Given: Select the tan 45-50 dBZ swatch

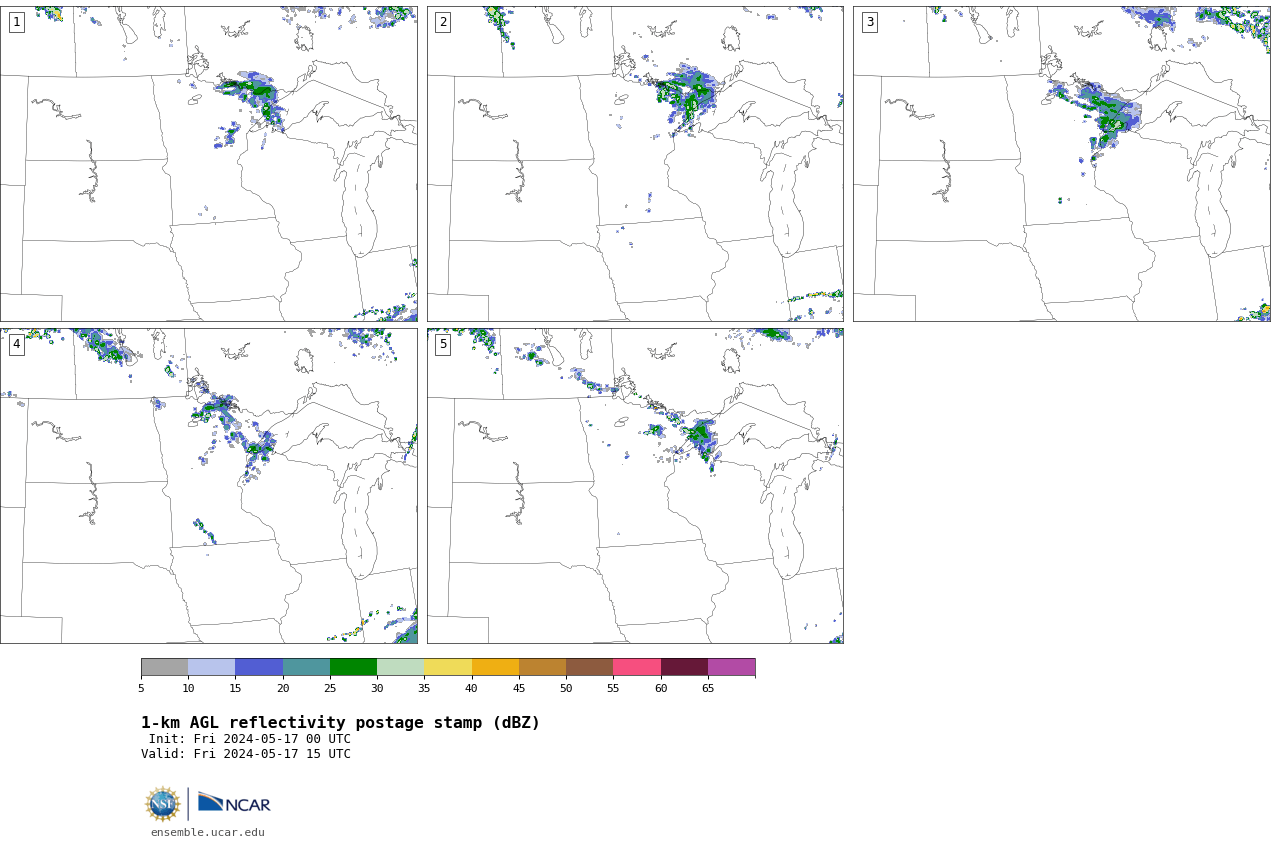Looking at the screenshot, I should (542, 667).
